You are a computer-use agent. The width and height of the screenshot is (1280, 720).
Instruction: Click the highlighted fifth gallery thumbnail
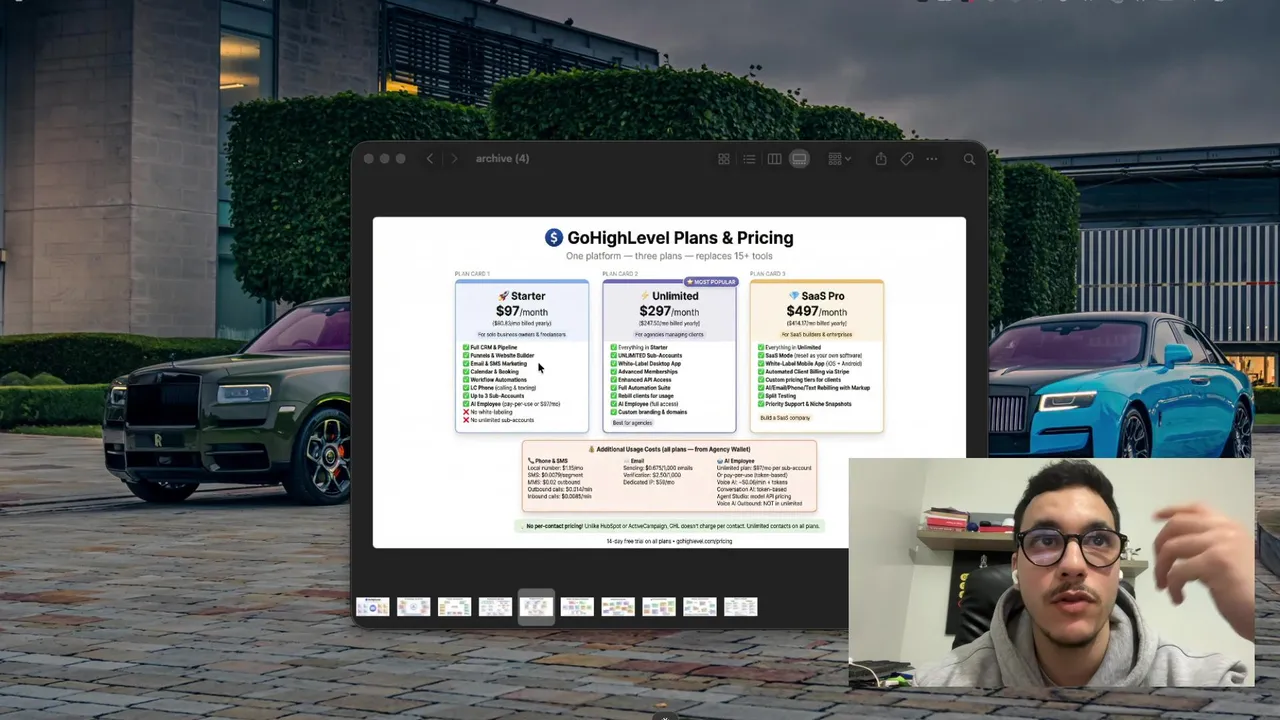pyautogui.click(x=536, y=607)
